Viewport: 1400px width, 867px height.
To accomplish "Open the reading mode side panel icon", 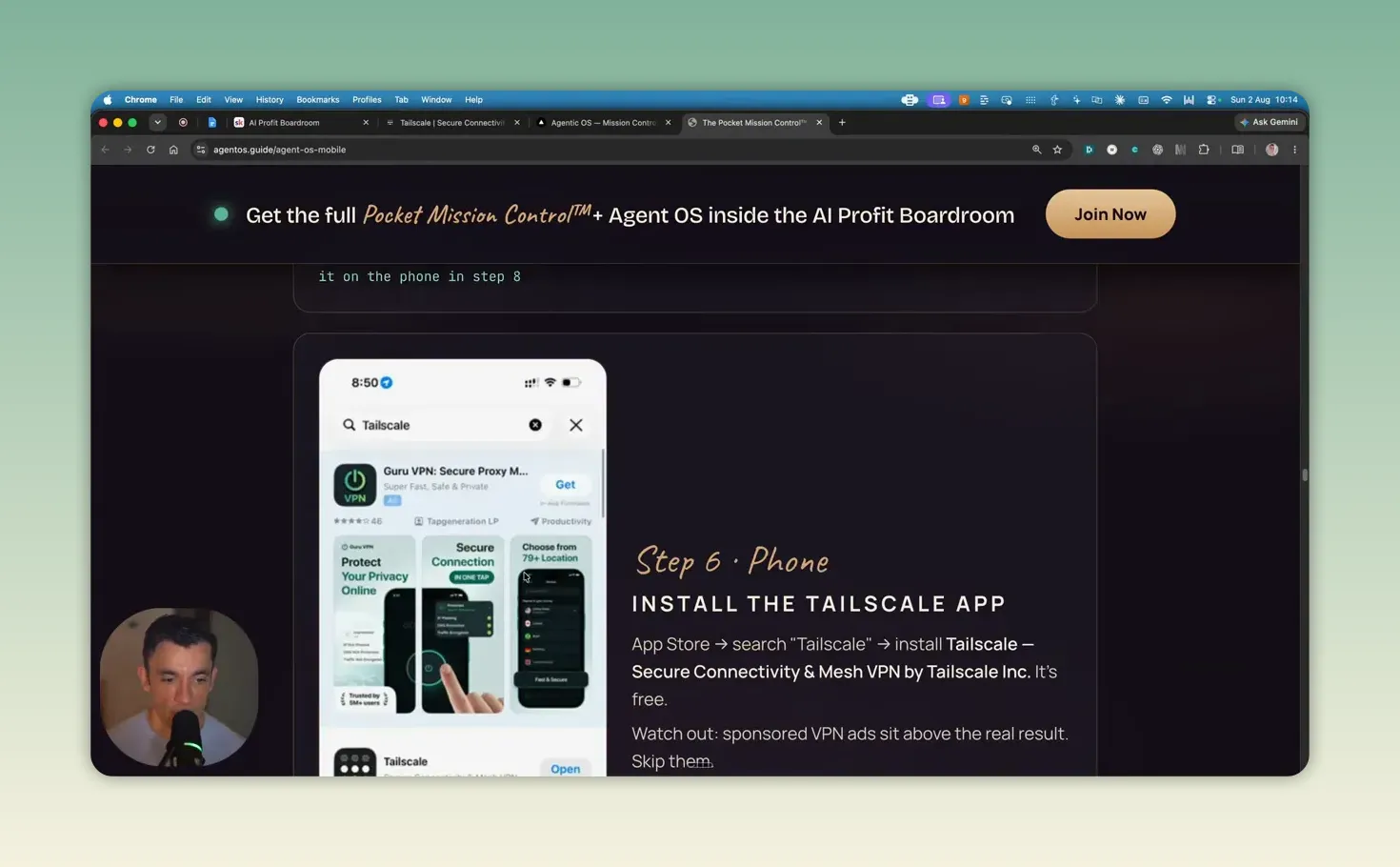I will pos(1237,150).
